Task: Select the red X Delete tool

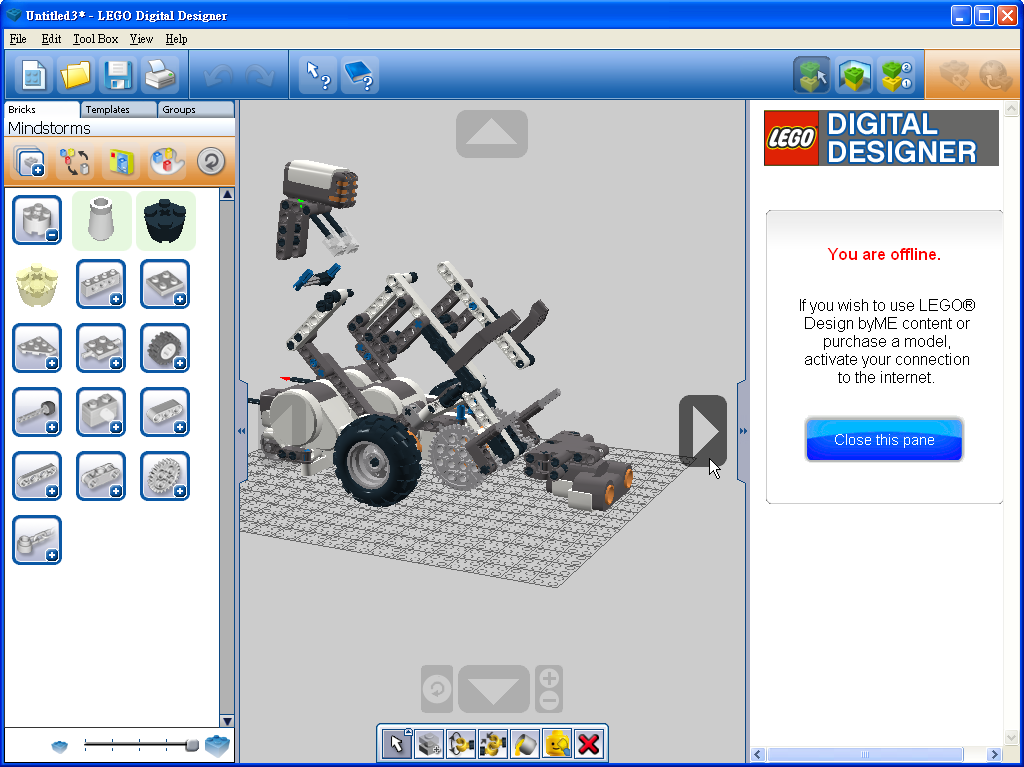Action: pos(588,743)
